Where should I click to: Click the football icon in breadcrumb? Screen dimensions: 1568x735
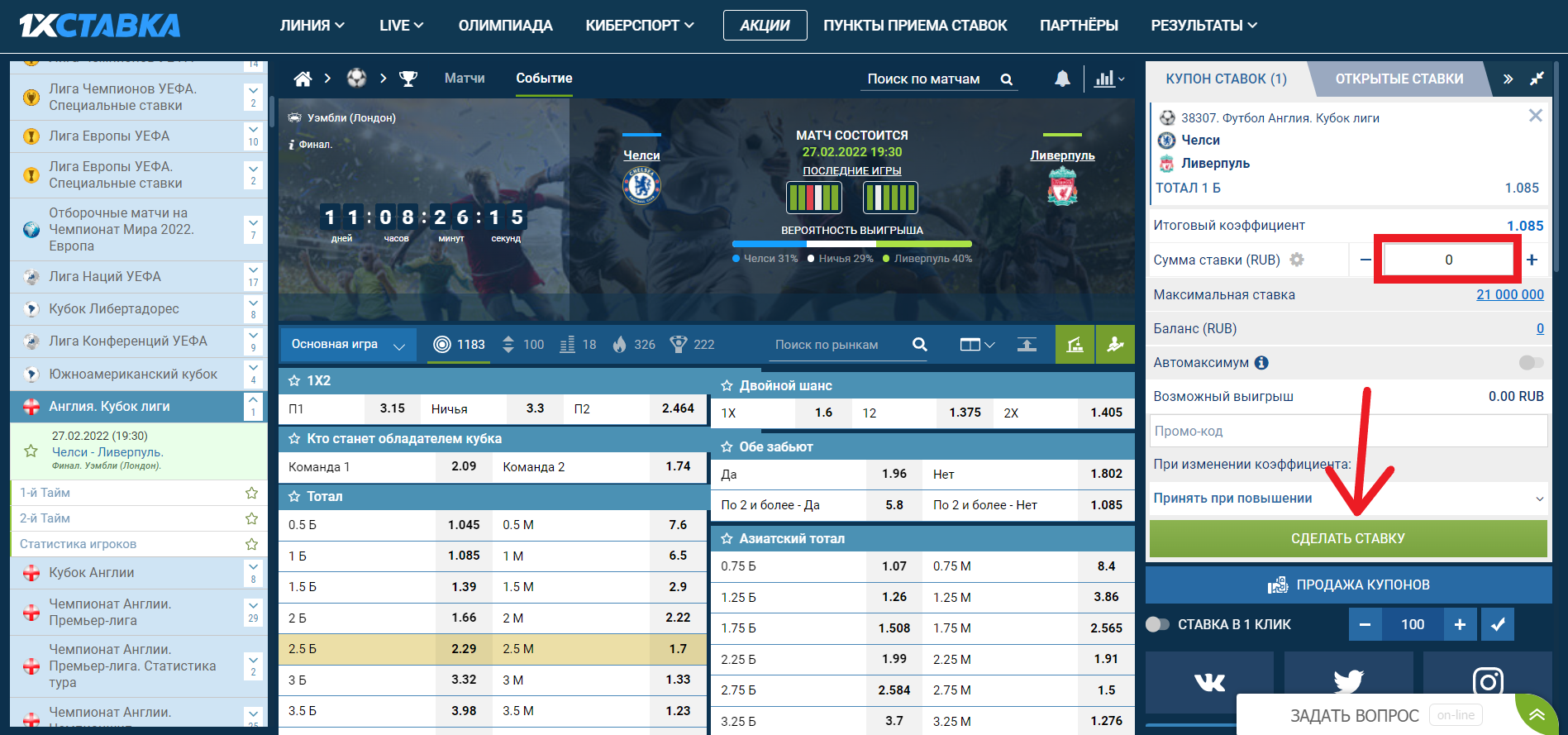356,79
